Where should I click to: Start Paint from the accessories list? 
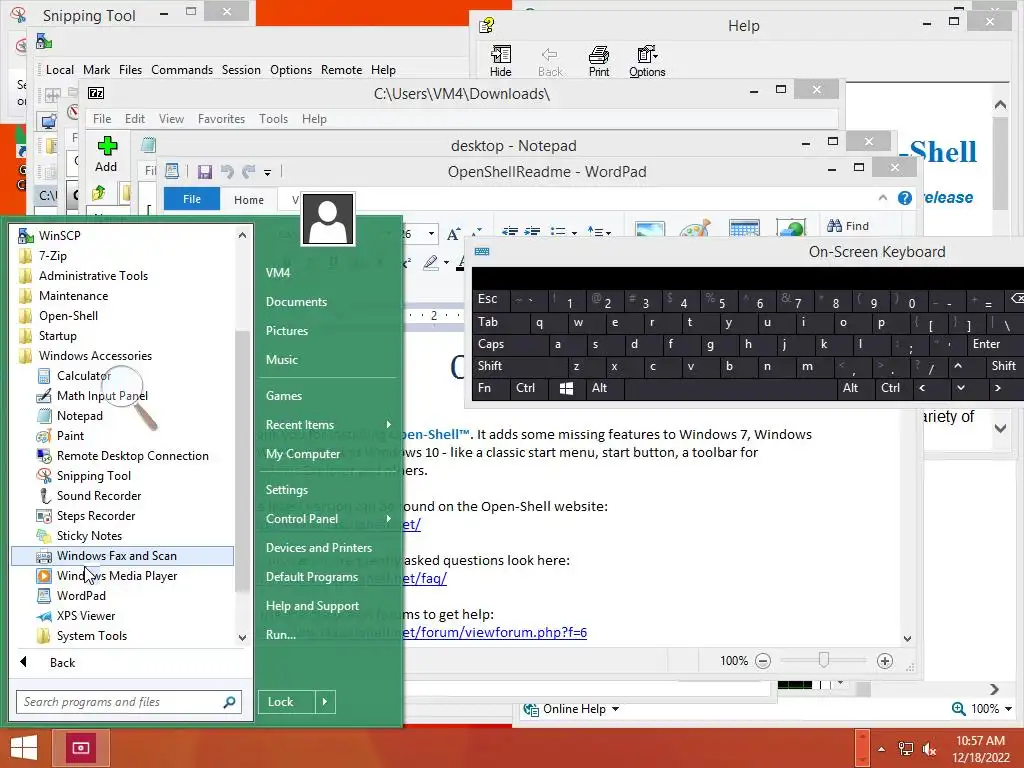click(70, 436)
